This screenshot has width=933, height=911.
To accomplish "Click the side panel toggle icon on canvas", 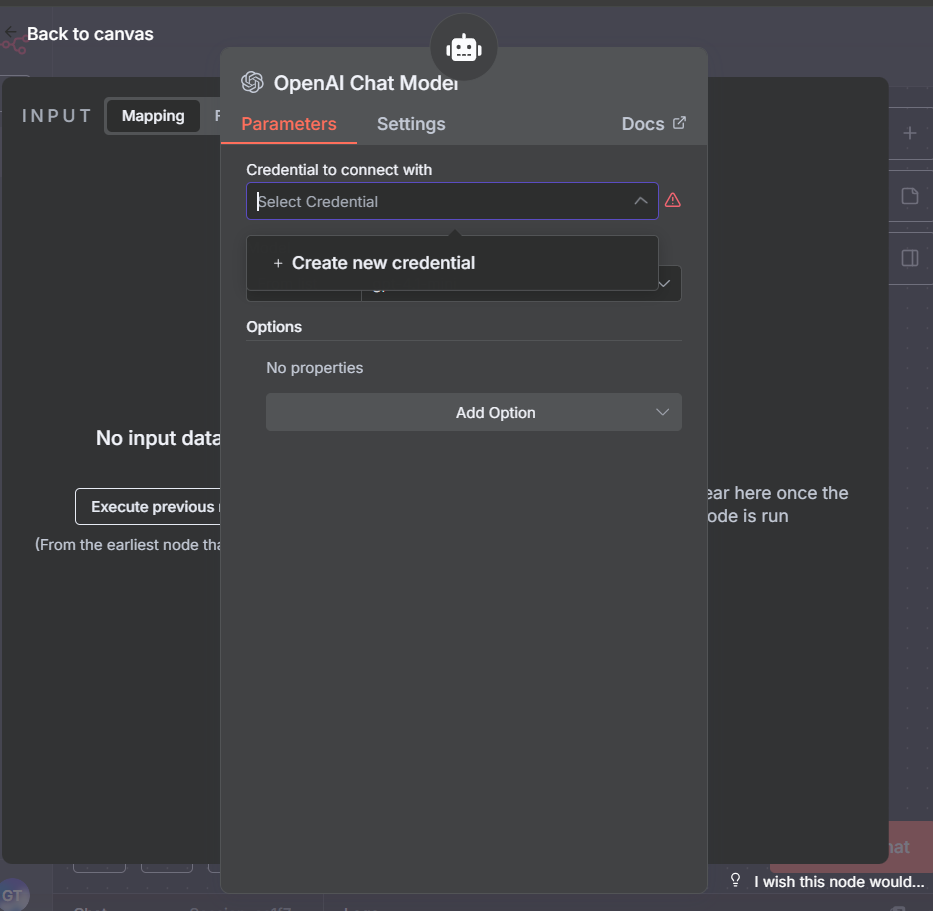I will pos(909,258).
